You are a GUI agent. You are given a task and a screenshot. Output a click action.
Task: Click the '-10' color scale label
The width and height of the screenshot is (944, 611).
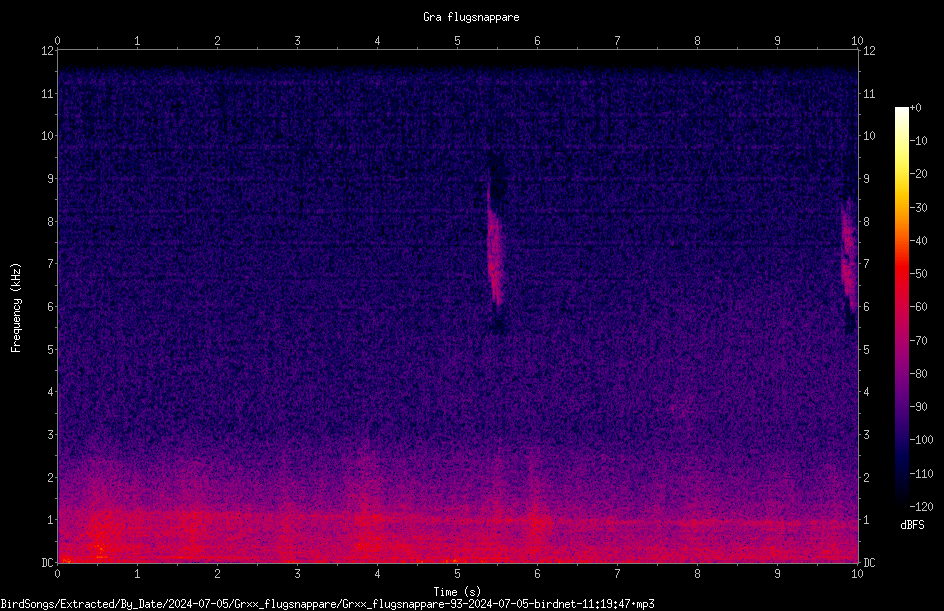[x=918, y=141]
